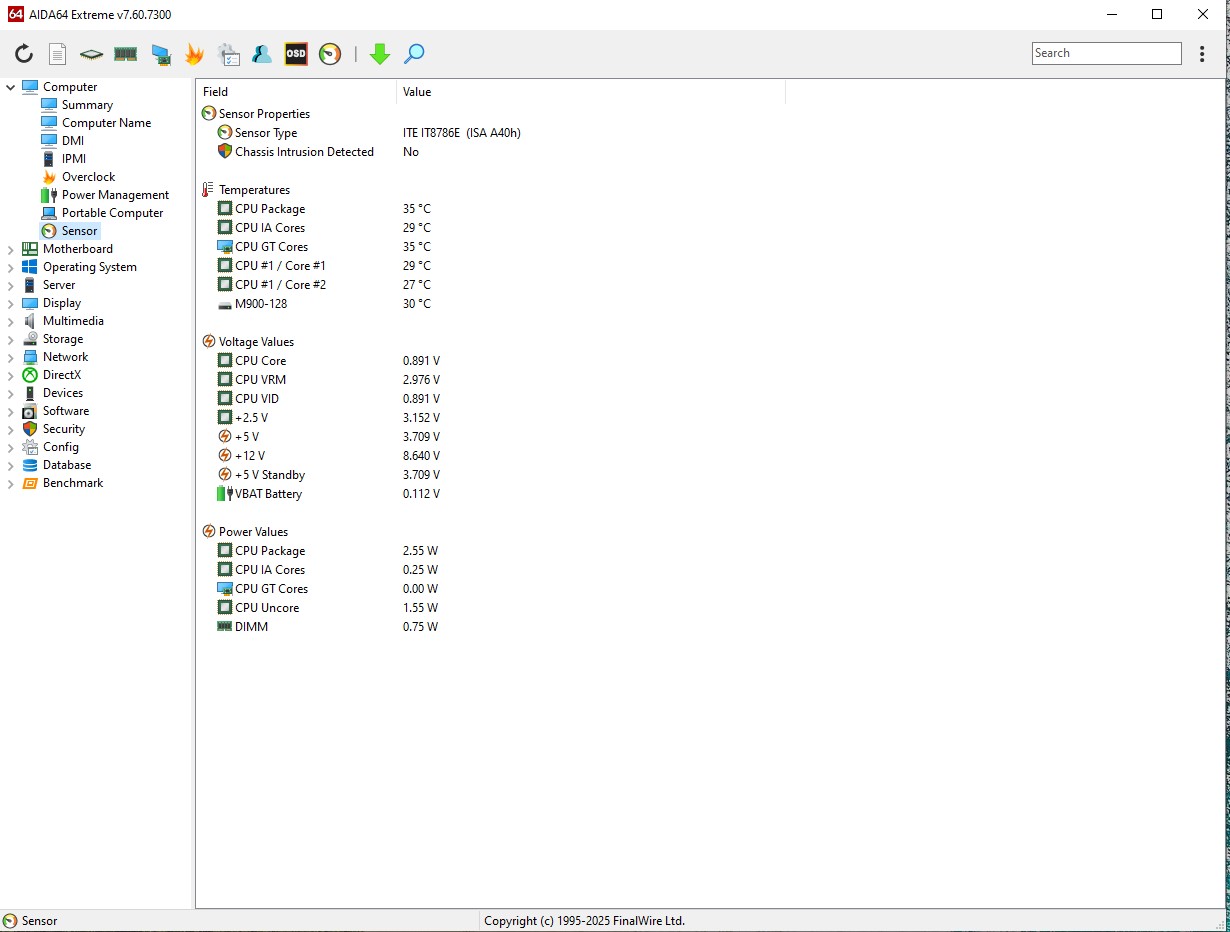
Task: Open the flame stability test icon
Action: [x=194, y=54]
